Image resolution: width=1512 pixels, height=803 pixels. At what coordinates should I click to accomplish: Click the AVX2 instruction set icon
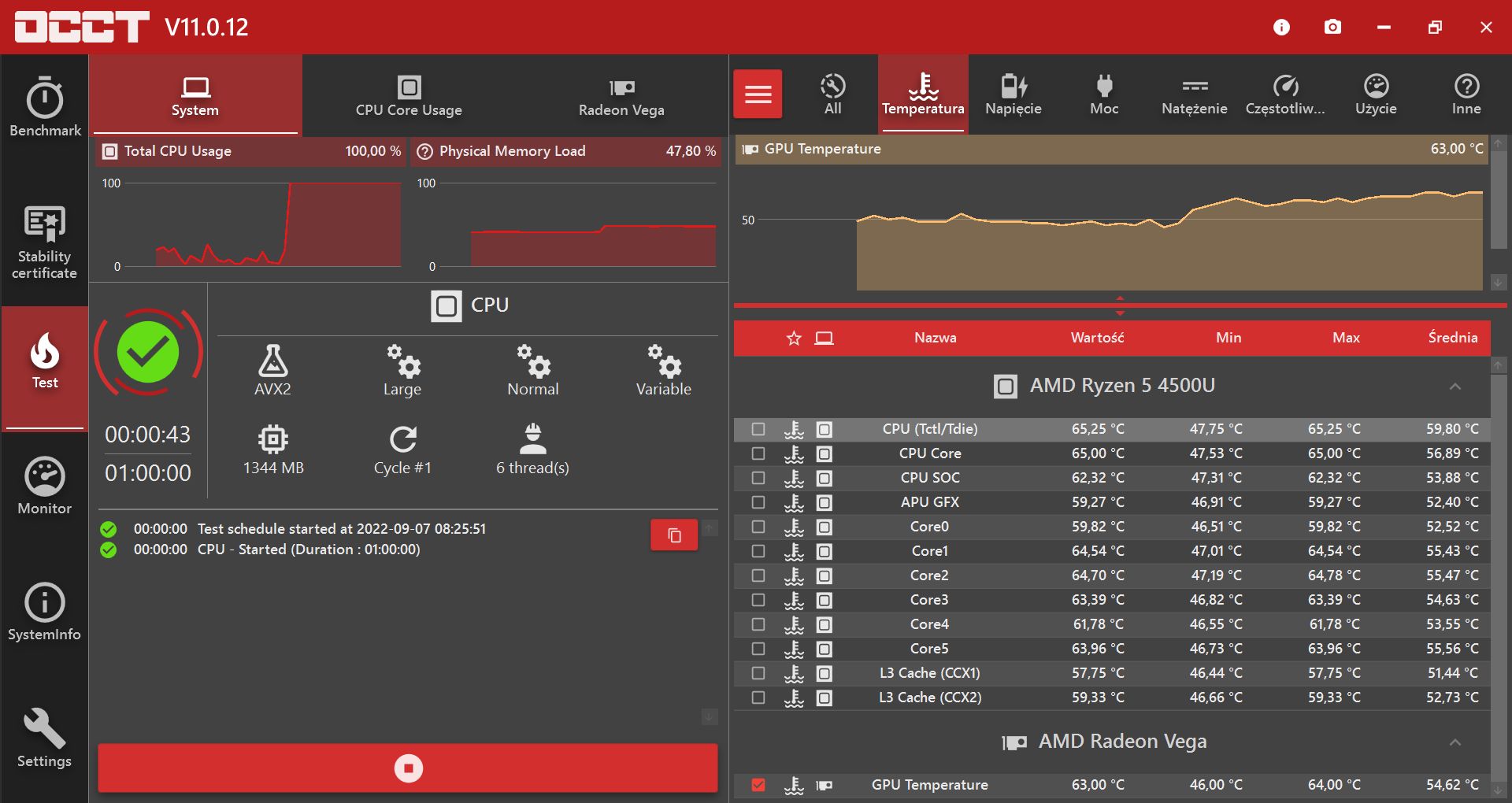[x=273, y=361]
